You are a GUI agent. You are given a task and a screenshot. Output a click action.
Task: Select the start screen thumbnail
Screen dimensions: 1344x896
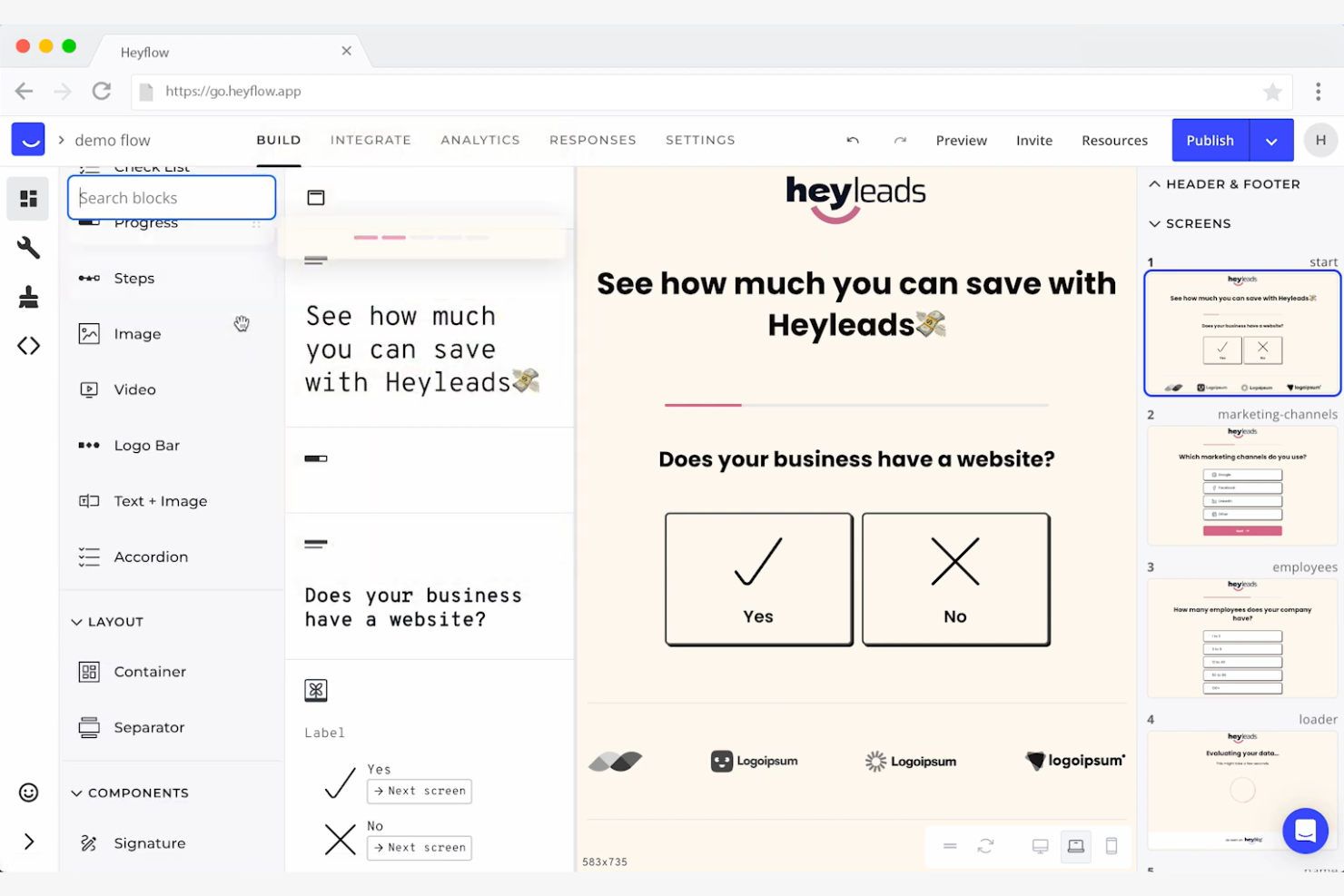(x=1242, y=333)
